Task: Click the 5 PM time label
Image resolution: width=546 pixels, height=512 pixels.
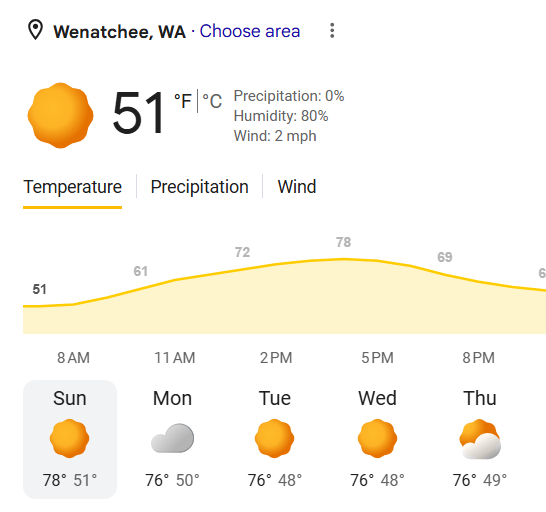Action: point(377,358)
